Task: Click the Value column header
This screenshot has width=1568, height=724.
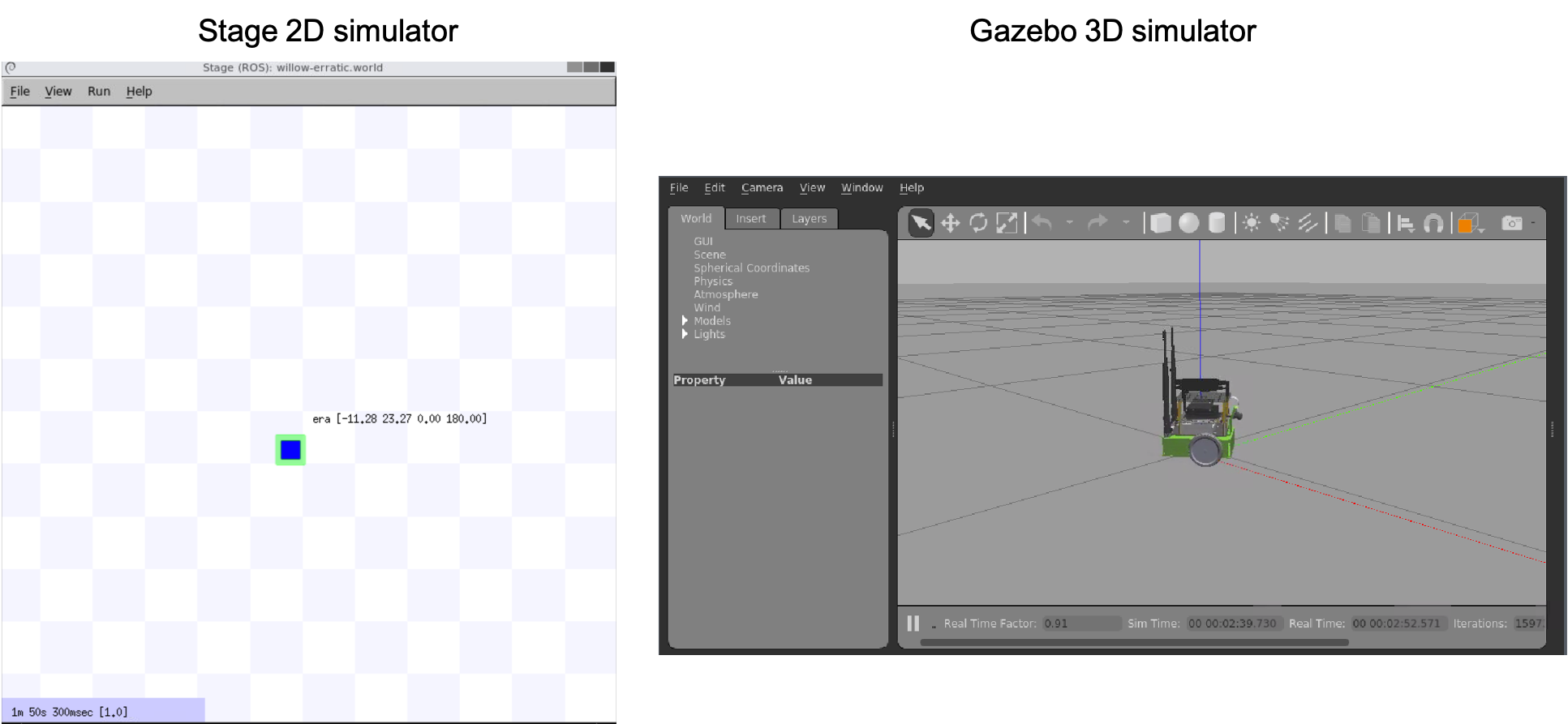Action: [x=795, y=379]
